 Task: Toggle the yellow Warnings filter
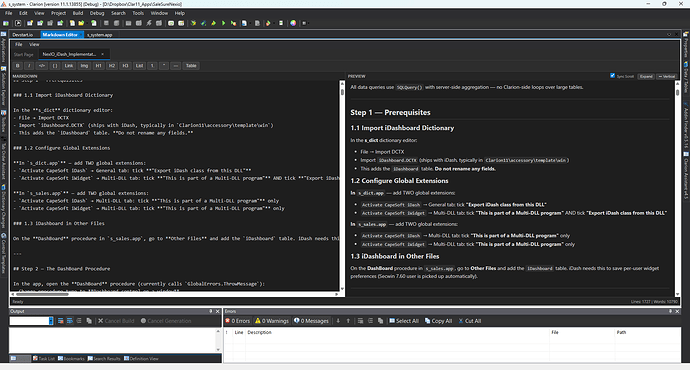(272, 321)
